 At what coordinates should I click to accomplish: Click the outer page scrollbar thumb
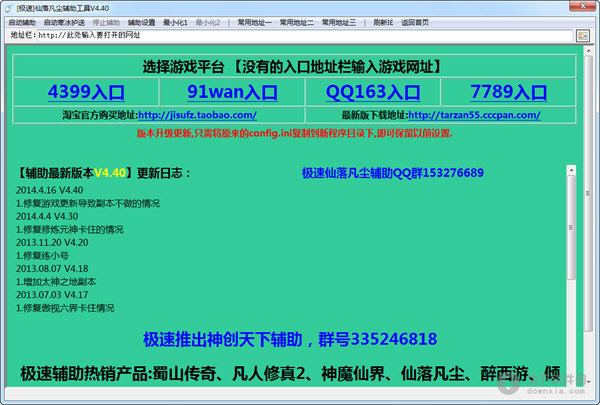click(x=588, y=194)
